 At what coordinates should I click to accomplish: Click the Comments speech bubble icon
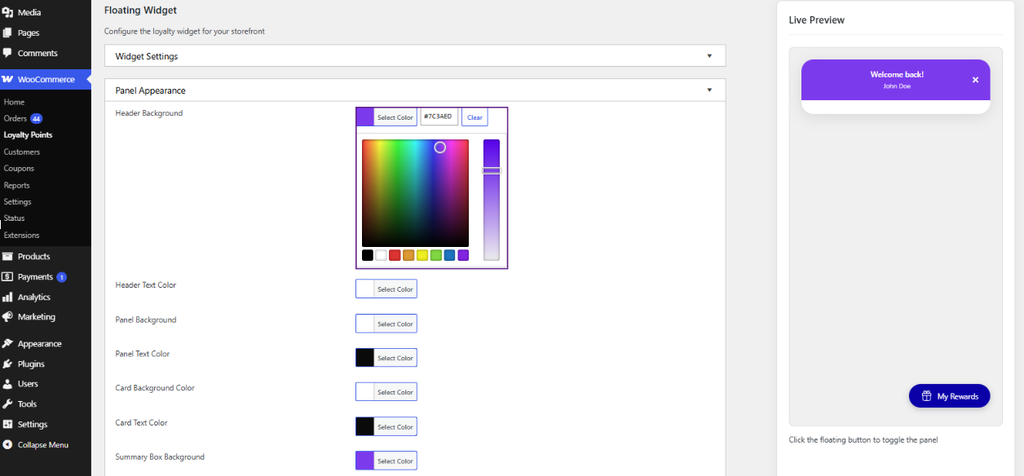pos(7,53)
